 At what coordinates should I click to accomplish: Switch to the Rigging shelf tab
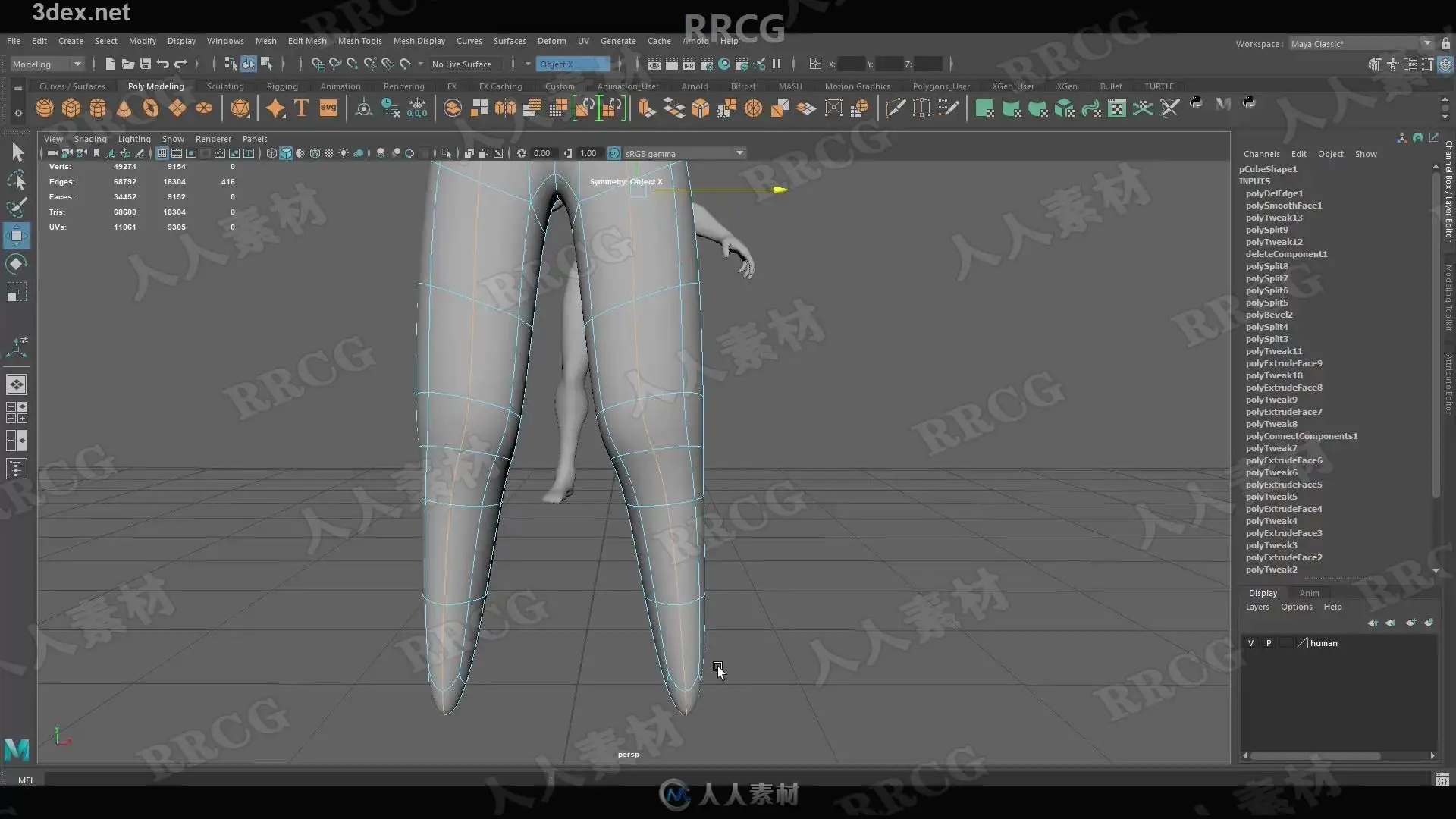click(282, 86)
